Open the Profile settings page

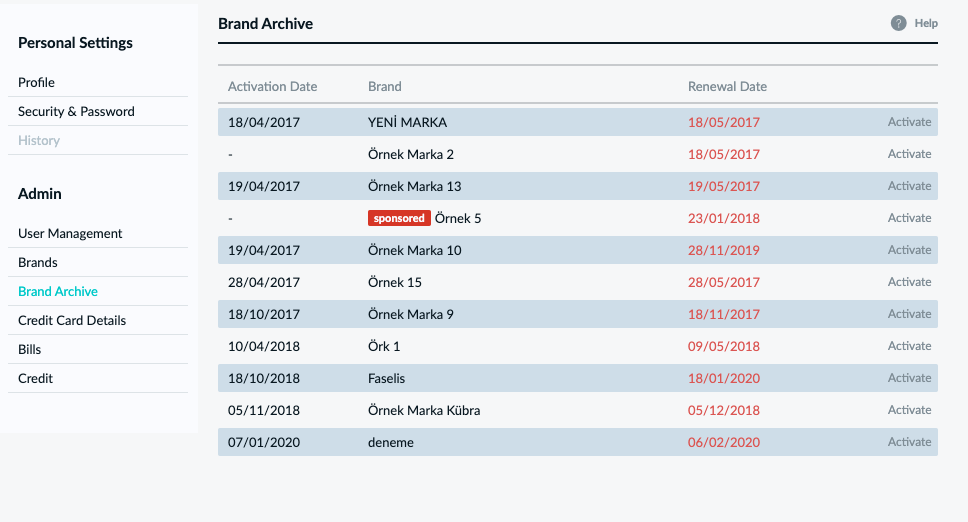click(x=36, y=82)
